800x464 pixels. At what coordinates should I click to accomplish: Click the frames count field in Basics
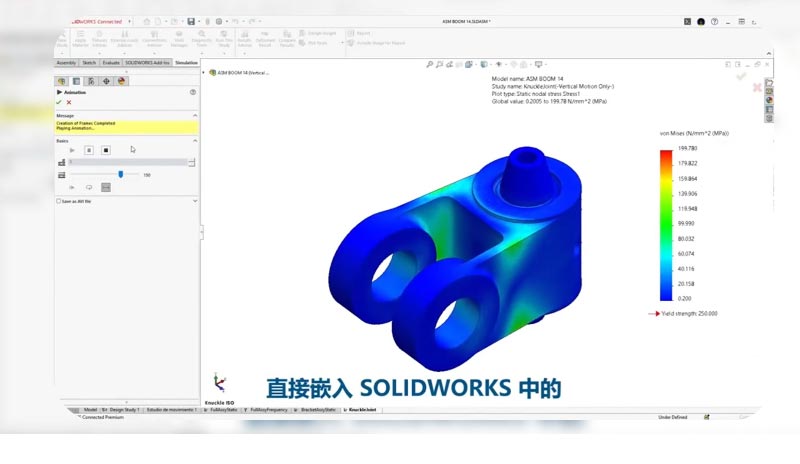[x=128, y=162]
